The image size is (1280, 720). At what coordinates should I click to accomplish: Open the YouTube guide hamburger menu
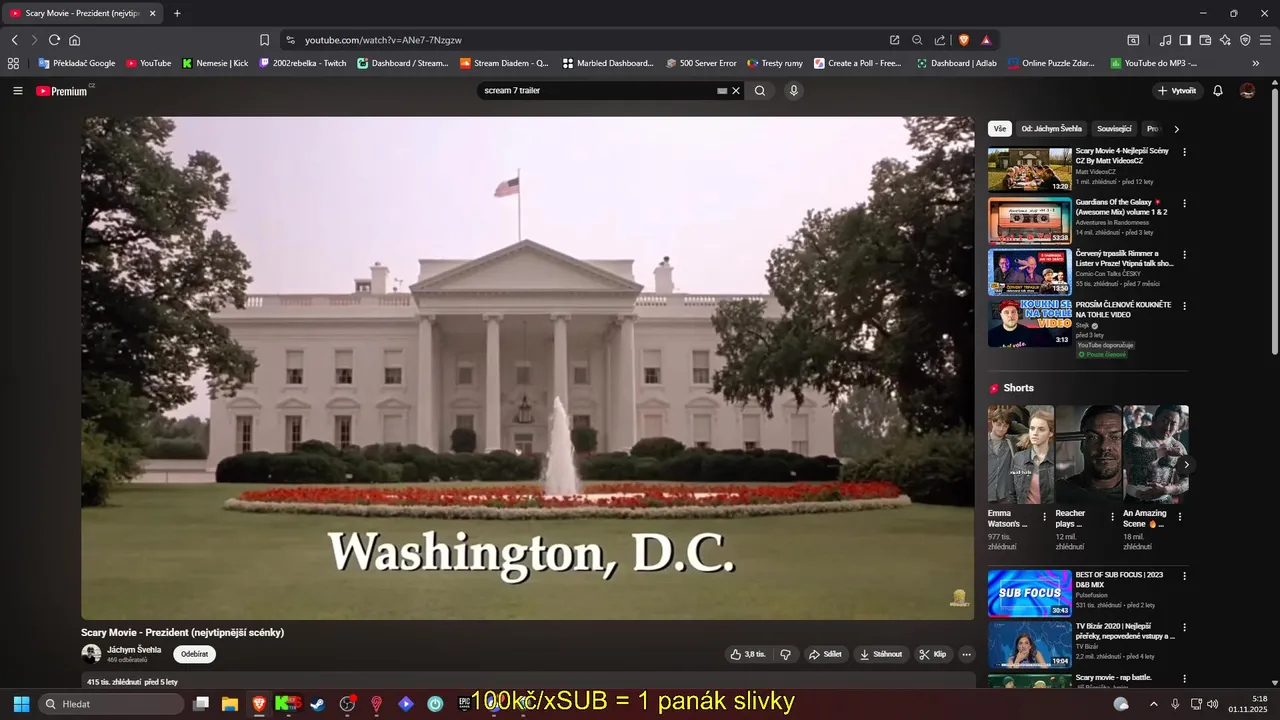tap(17, 91)
